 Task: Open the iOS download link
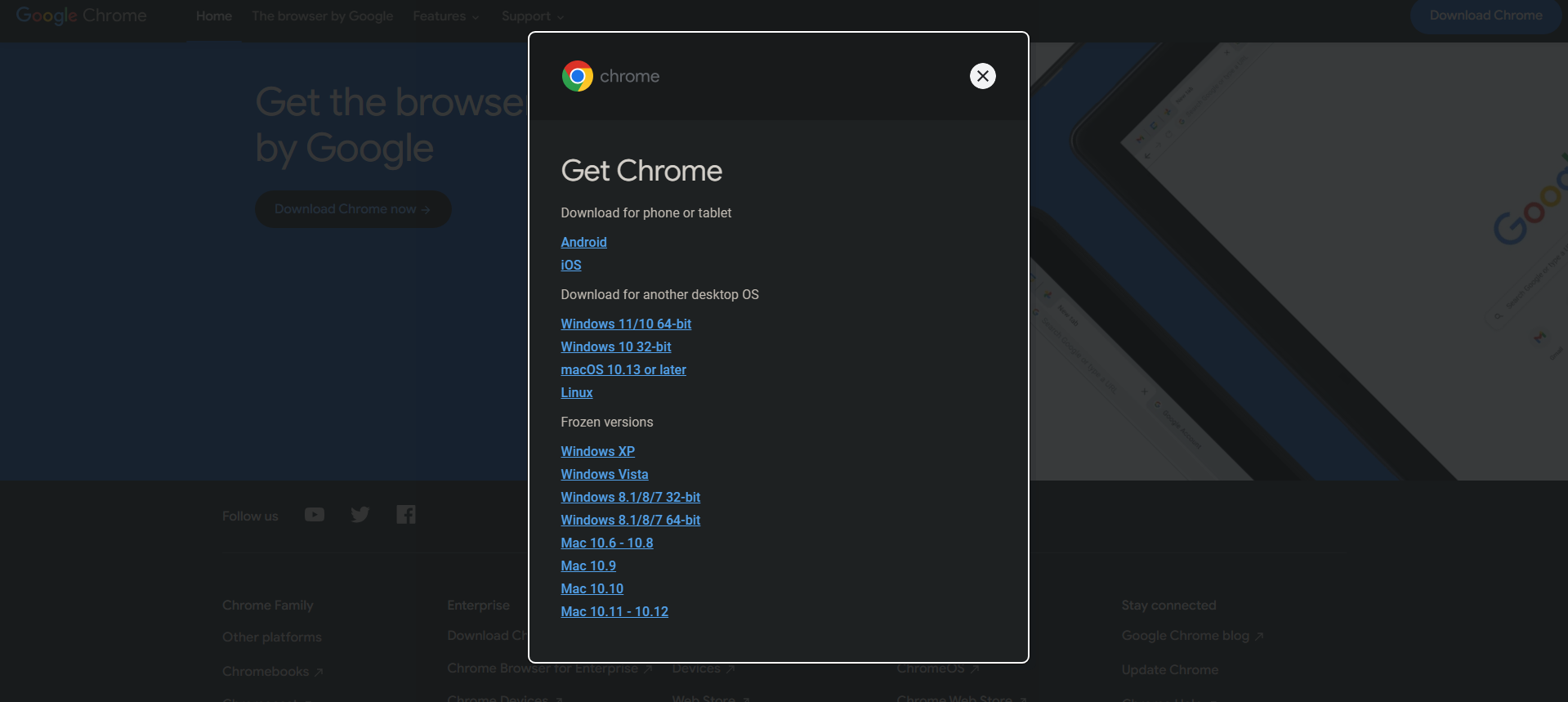point(571,265)
